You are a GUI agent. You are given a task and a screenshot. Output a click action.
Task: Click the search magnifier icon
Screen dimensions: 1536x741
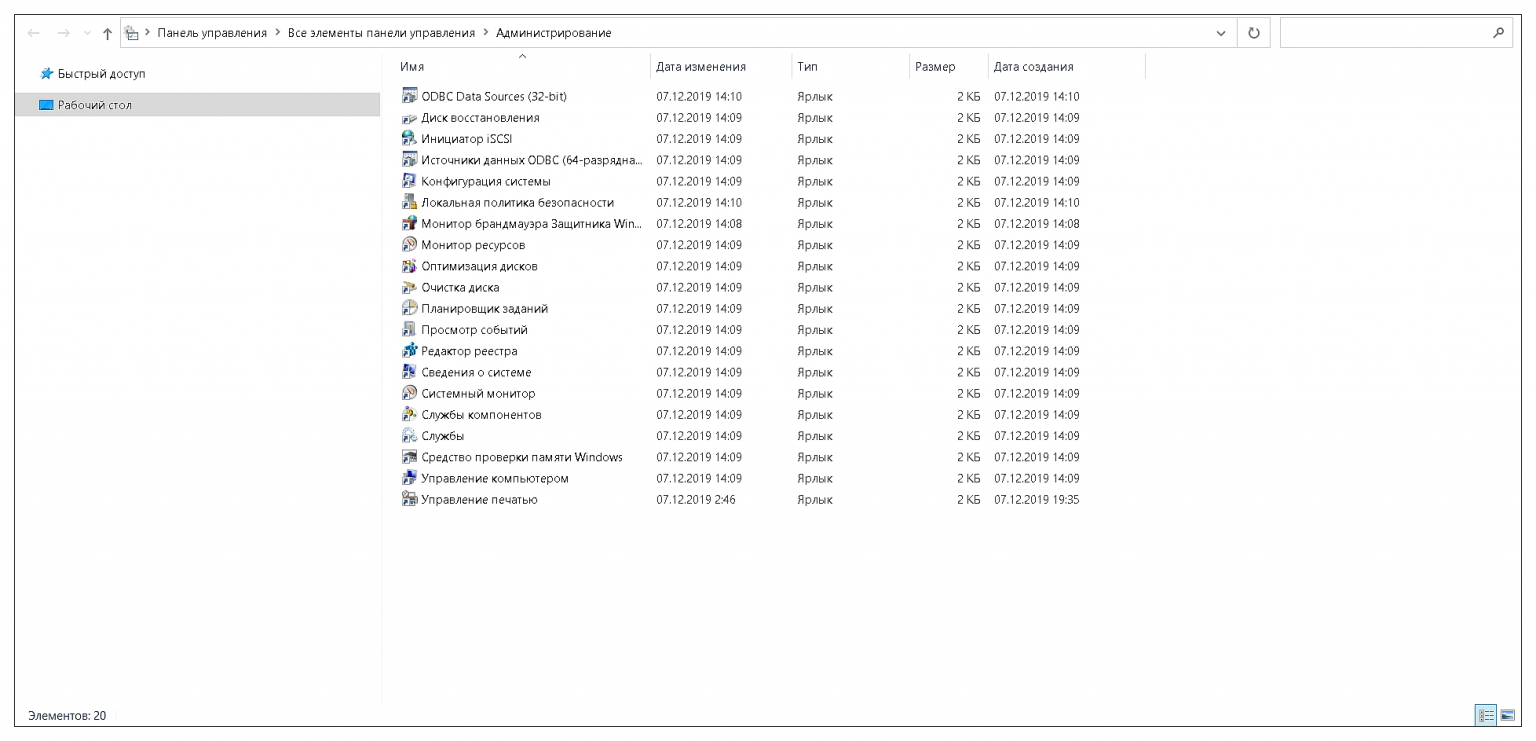tap(1498, 33)
